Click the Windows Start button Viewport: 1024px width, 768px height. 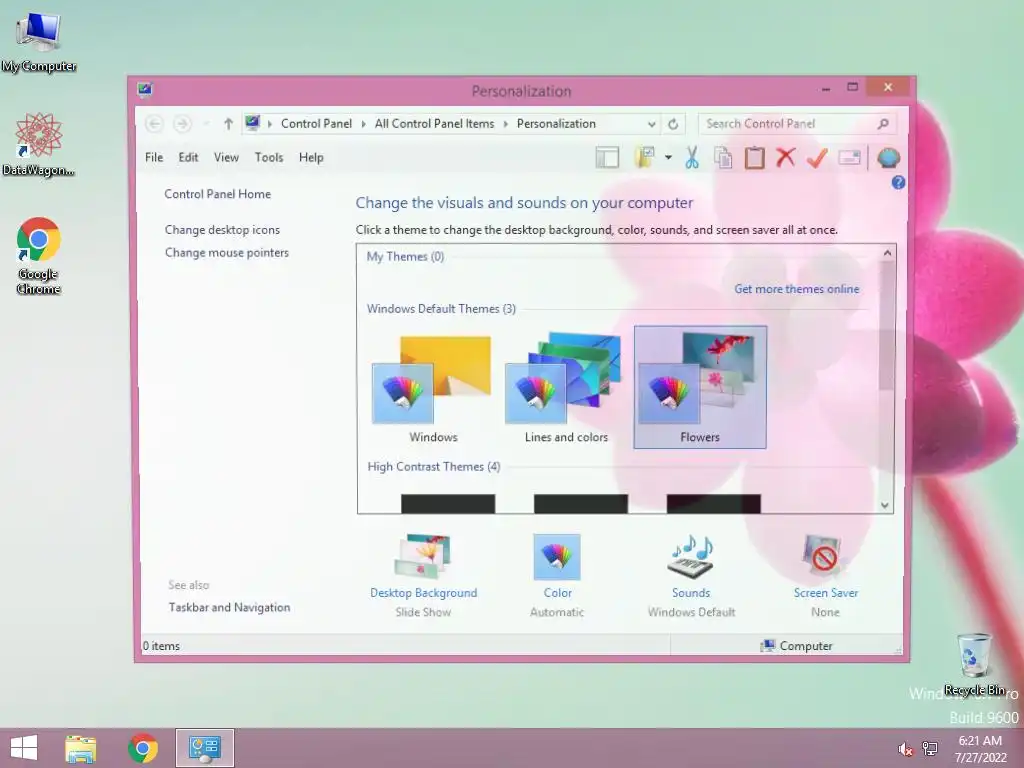pos(24,748)
